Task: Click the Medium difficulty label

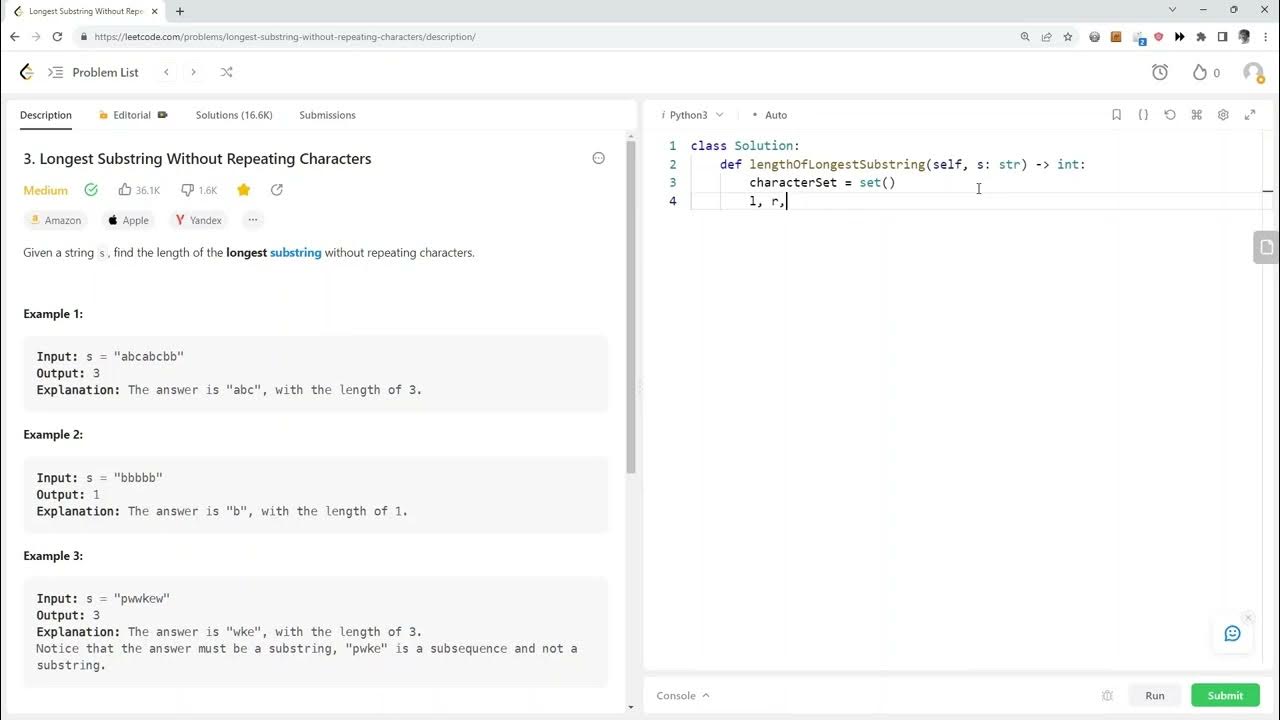Action: 46,190
